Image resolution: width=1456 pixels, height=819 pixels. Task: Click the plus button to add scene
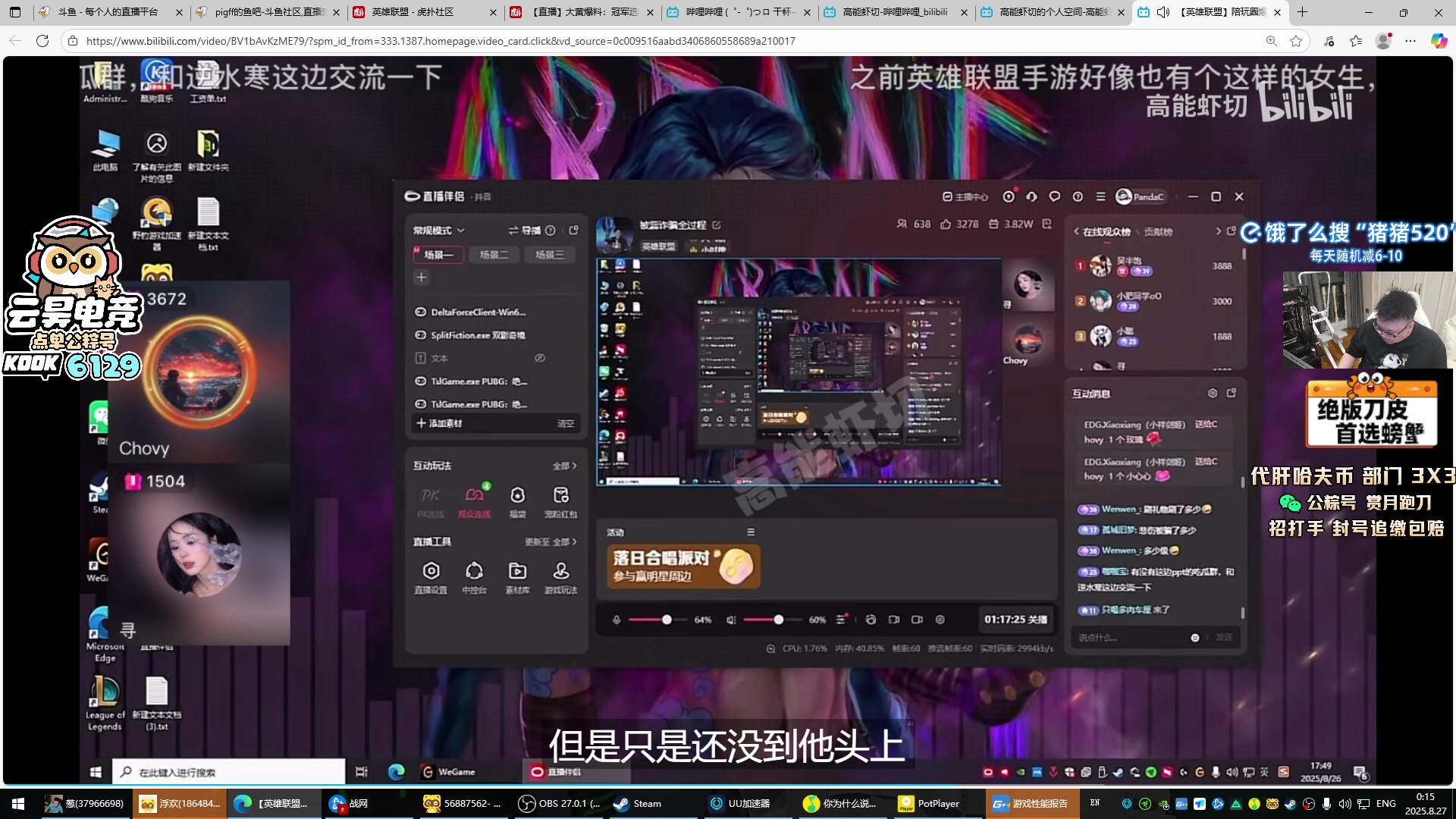tap(422, 278)
